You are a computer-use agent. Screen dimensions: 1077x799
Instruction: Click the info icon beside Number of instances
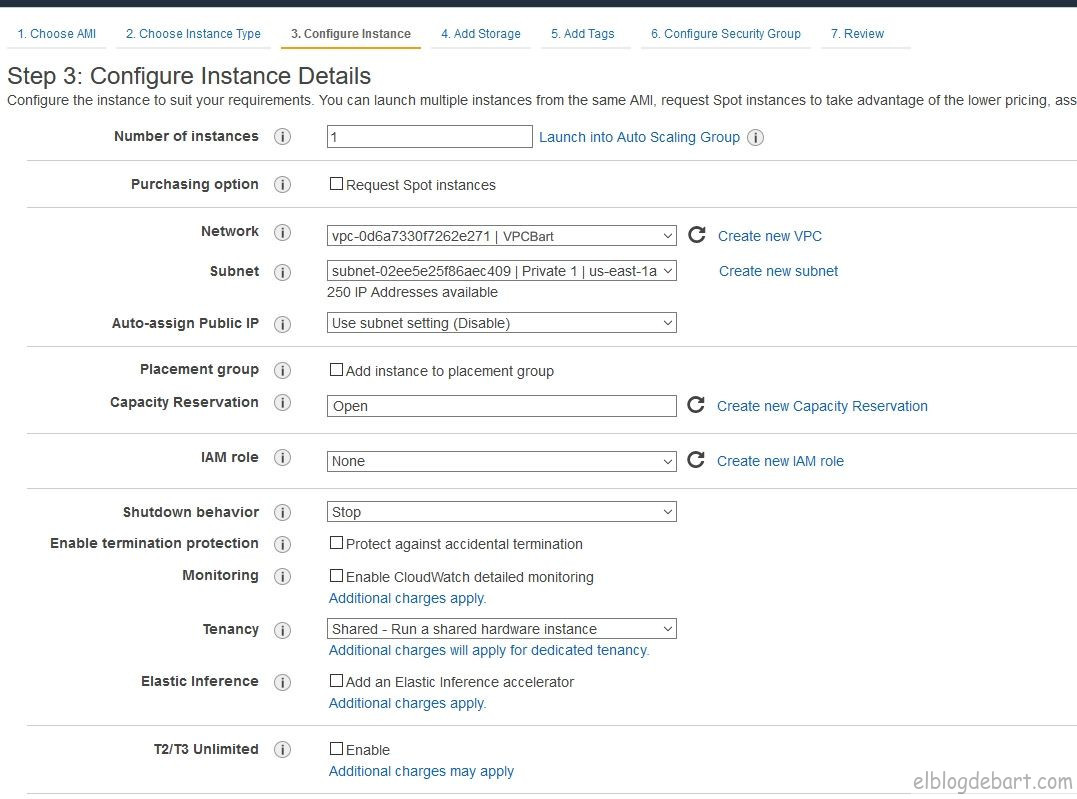click(x=282, y=137)
